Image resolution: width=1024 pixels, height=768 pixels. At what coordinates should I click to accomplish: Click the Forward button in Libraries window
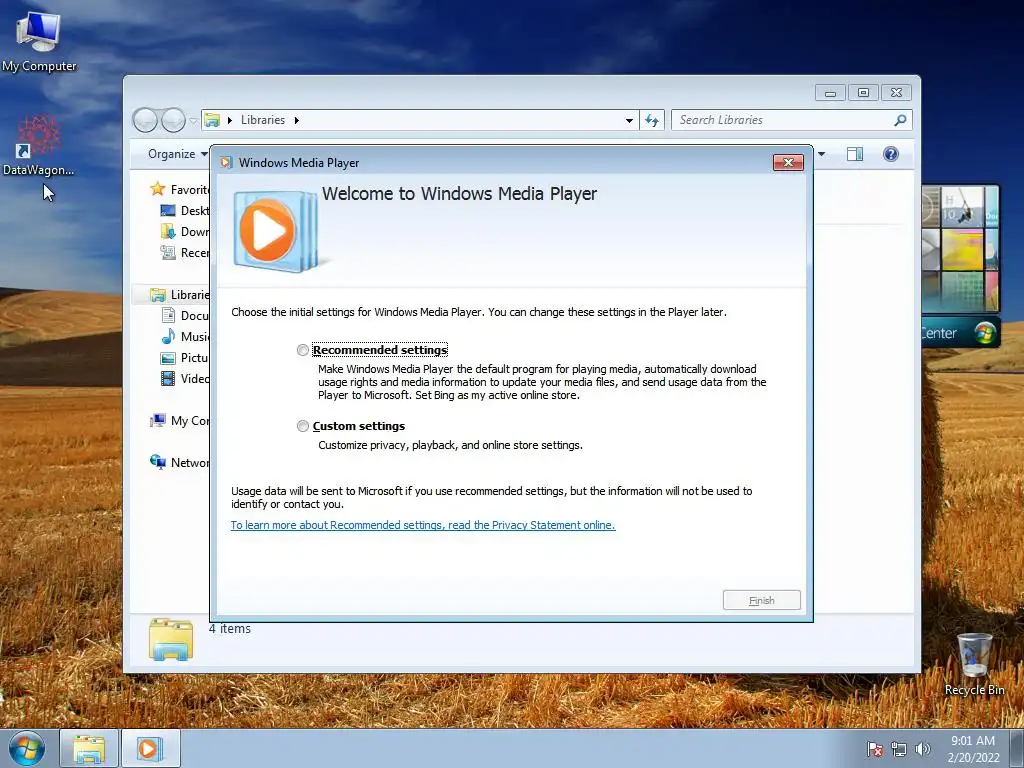pos(173,120)
